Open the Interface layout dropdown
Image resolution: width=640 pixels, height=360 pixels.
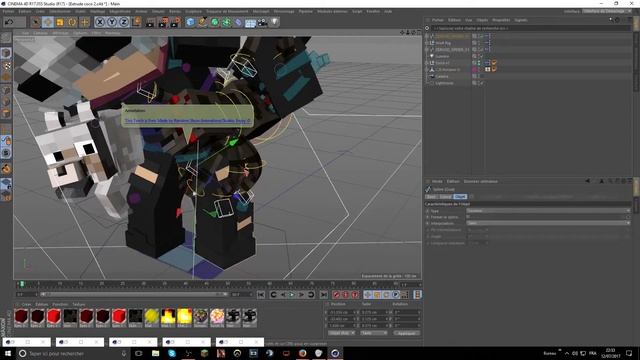pyautogui.click(x=607, y=11)
